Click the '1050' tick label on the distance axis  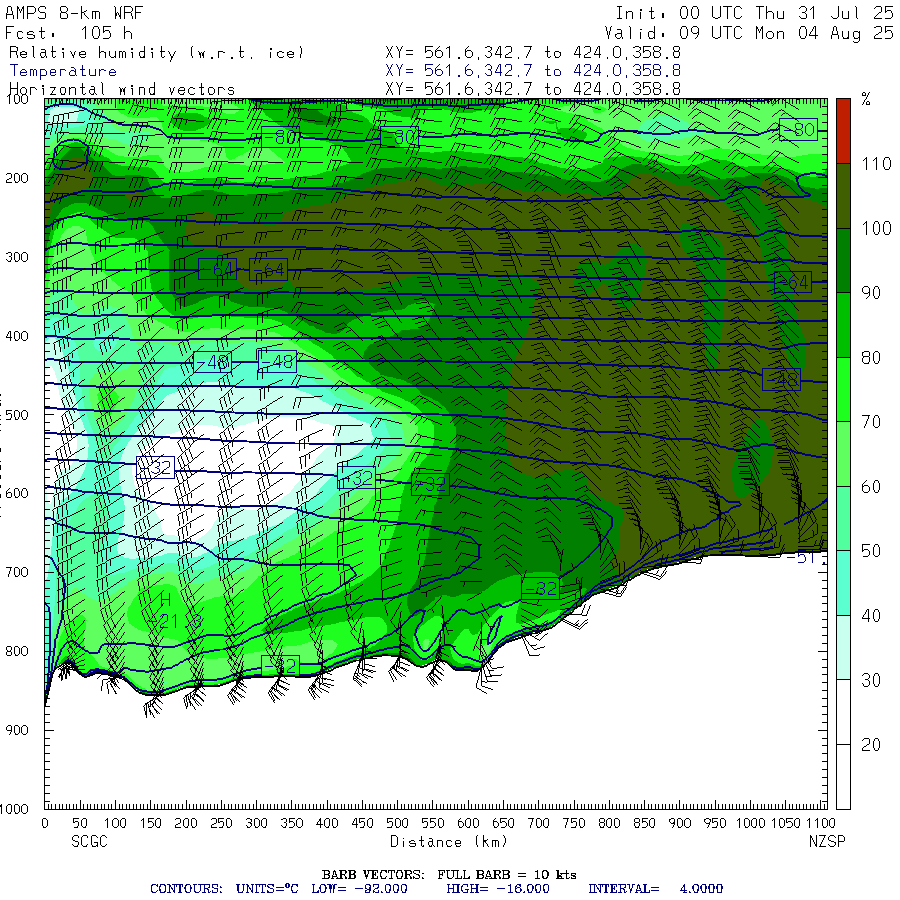coord(786,823)
